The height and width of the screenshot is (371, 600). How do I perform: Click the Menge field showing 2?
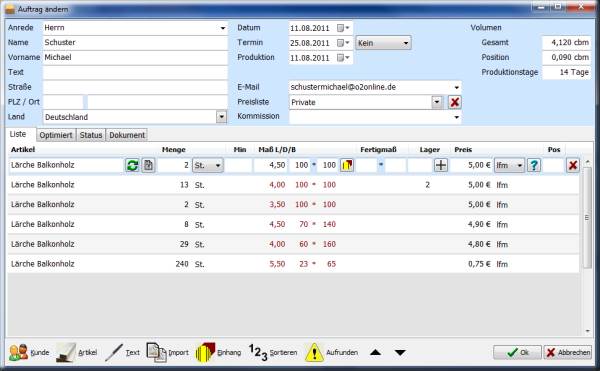click(x=174, y=165)
